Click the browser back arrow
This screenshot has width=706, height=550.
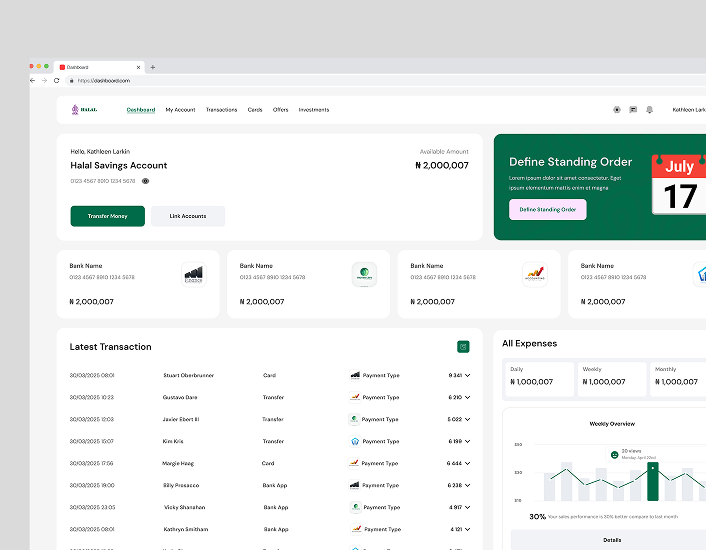(32, 81)
